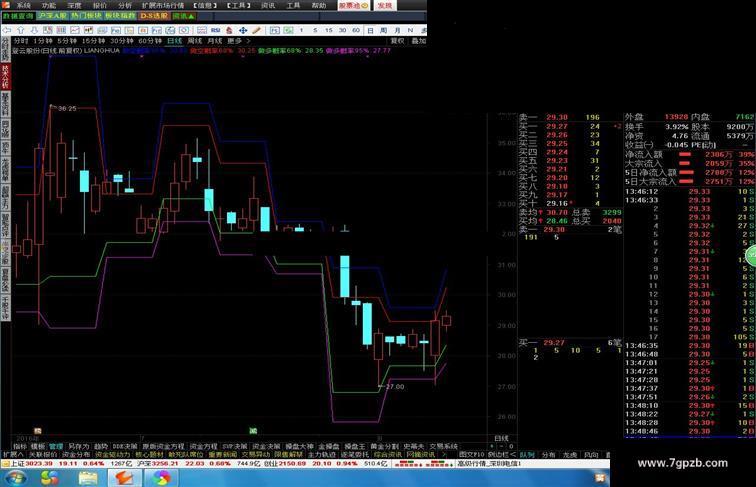Open 图文F10 info

[x=471, y=455]
